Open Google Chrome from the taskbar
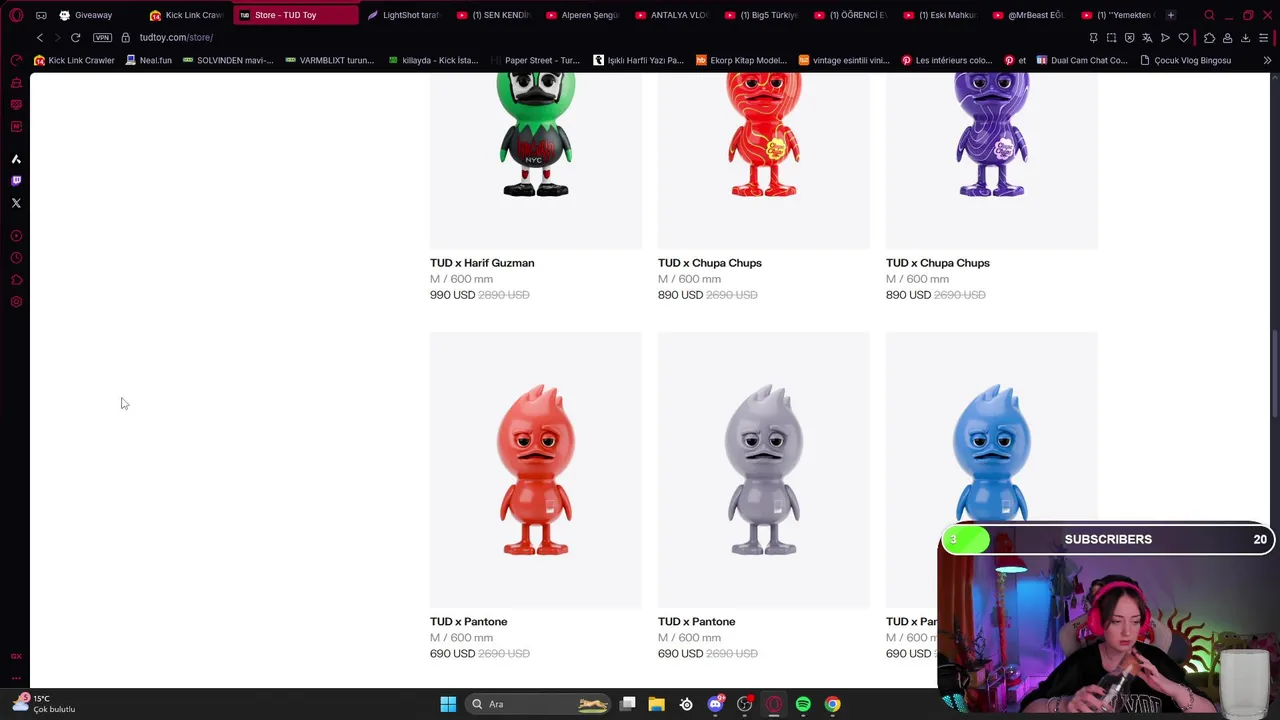This screenshot has width=1280, height=720. (x=832, y=704)
